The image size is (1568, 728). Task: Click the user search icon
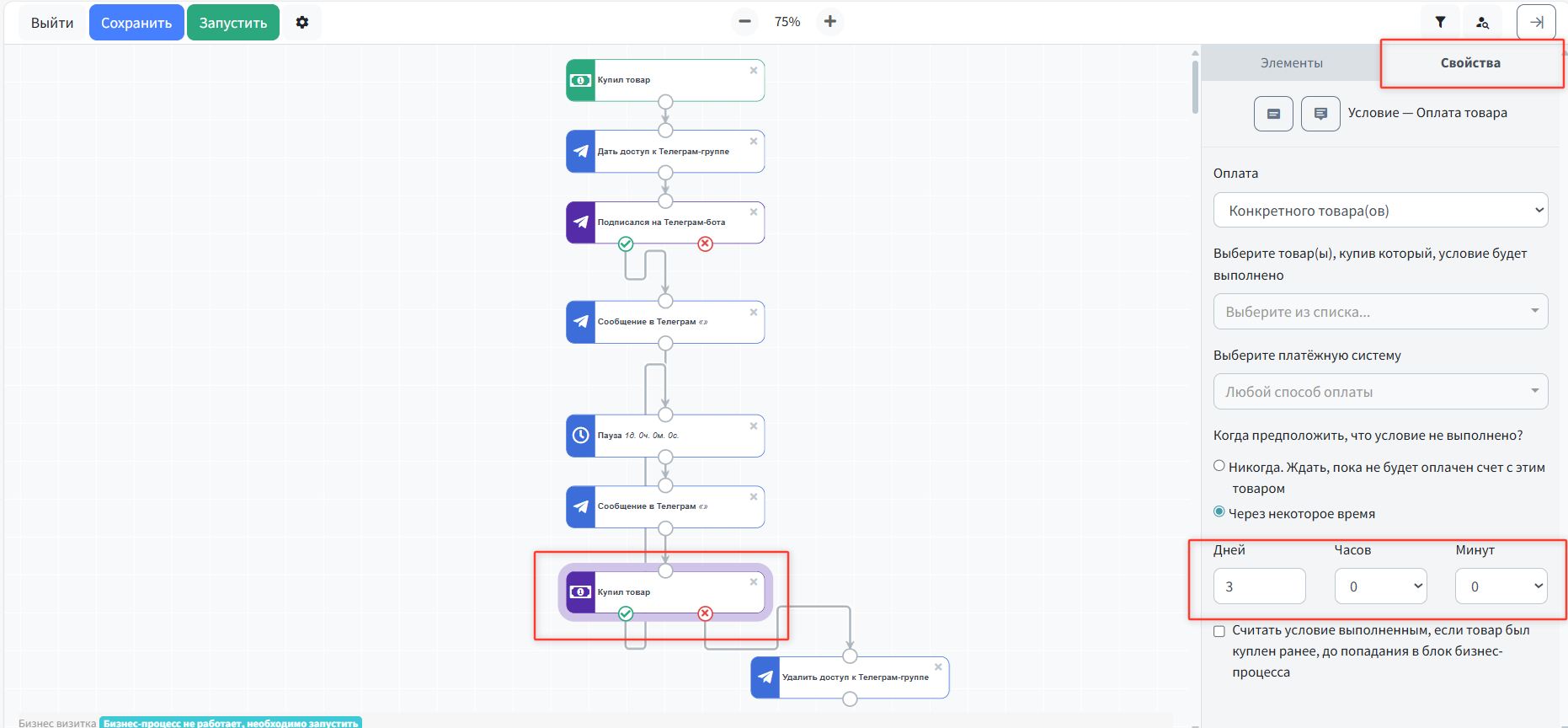click(1482, 23)
